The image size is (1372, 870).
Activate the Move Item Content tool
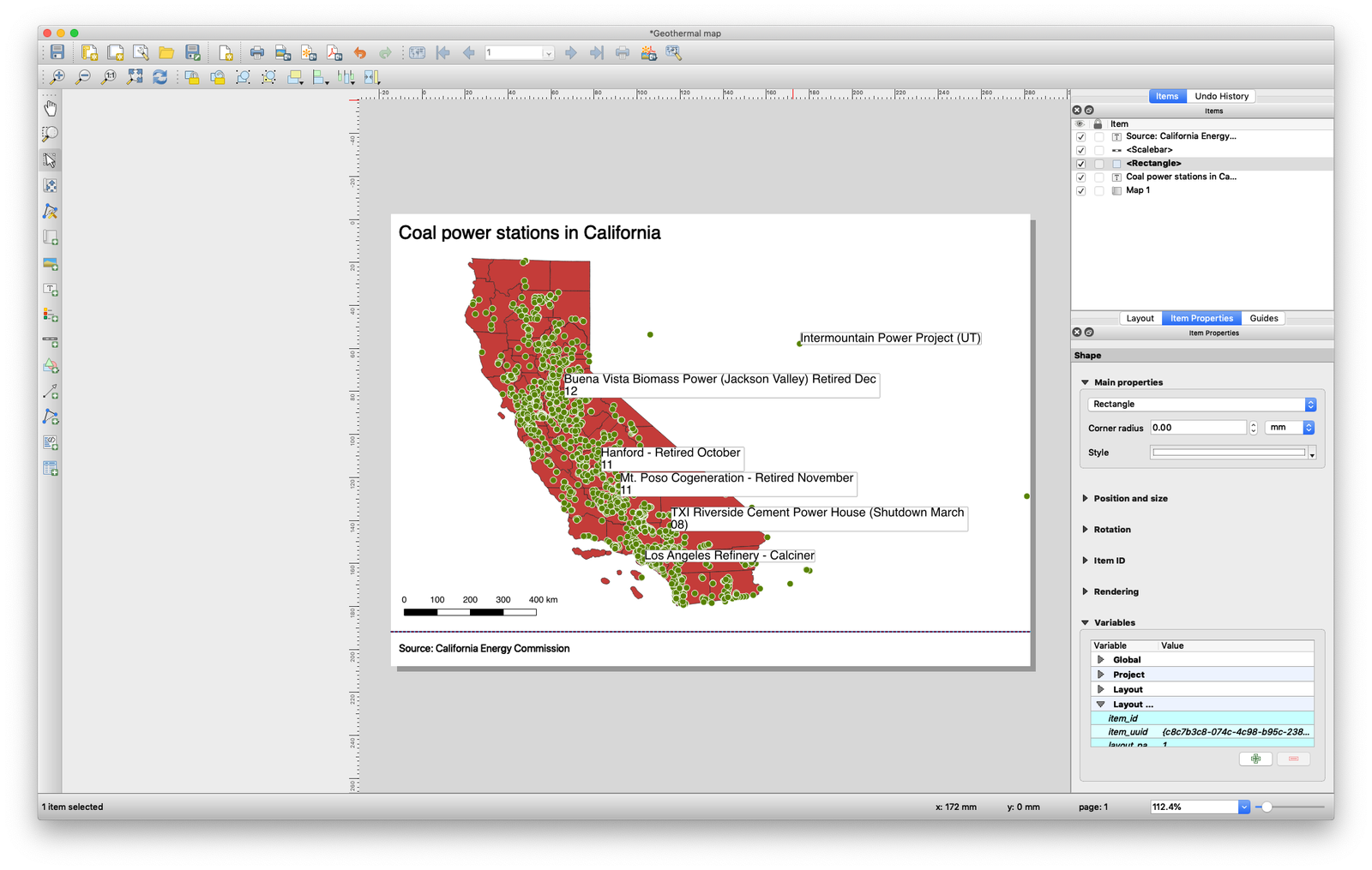coord(51,185)
